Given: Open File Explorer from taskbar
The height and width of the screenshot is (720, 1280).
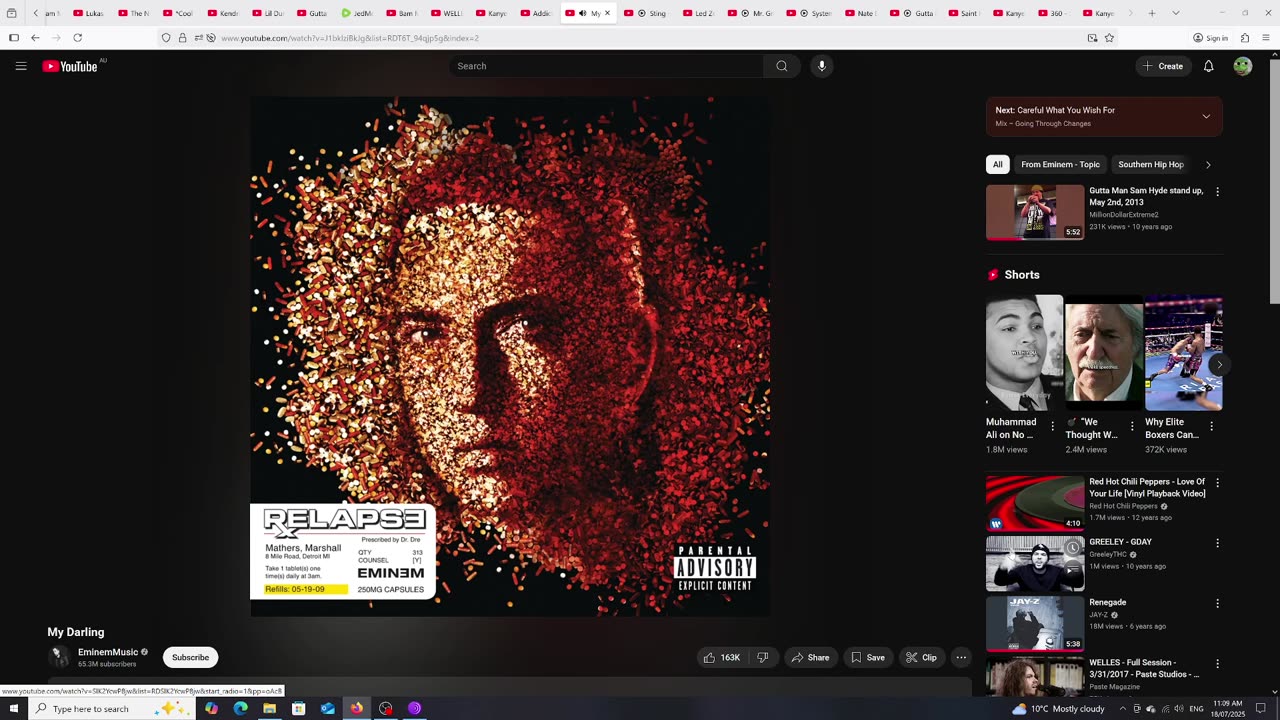Looking at the screenshot, I should click(x=269, y=708).
